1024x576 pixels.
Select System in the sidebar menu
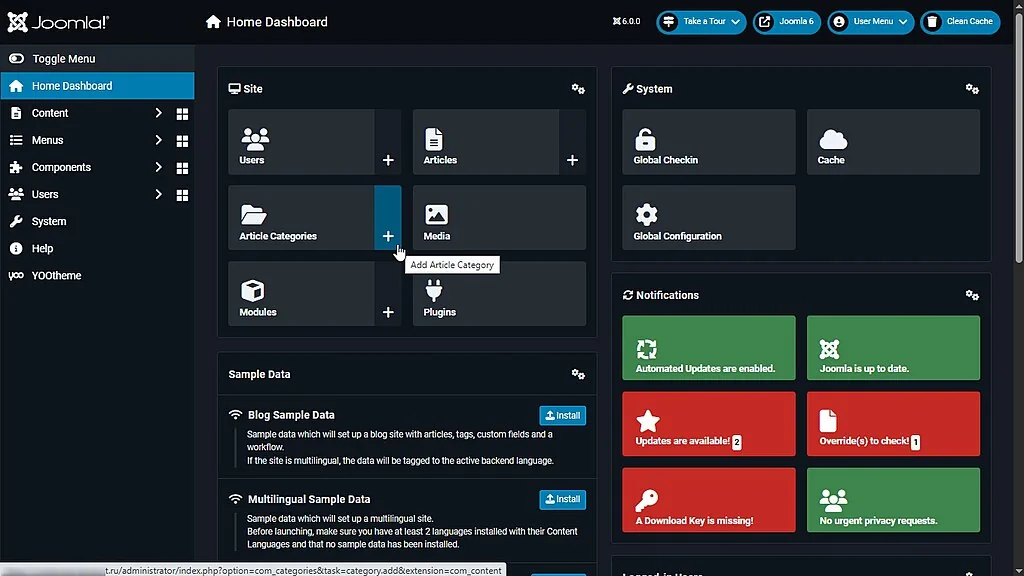point(49,222)
